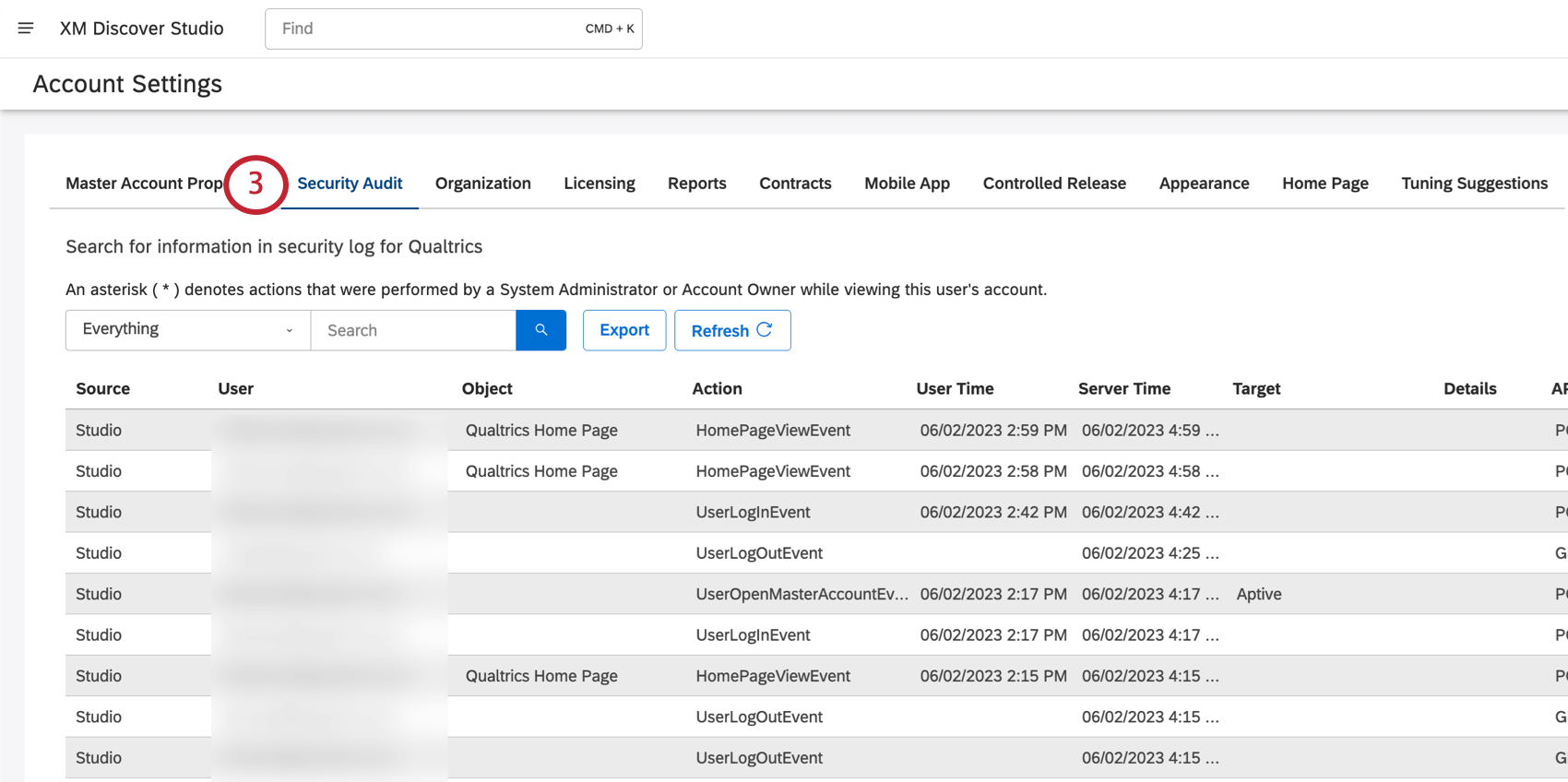Expand the Everything filter dropdown
The image size is (1568, 782).
click(x=187, y=330)
